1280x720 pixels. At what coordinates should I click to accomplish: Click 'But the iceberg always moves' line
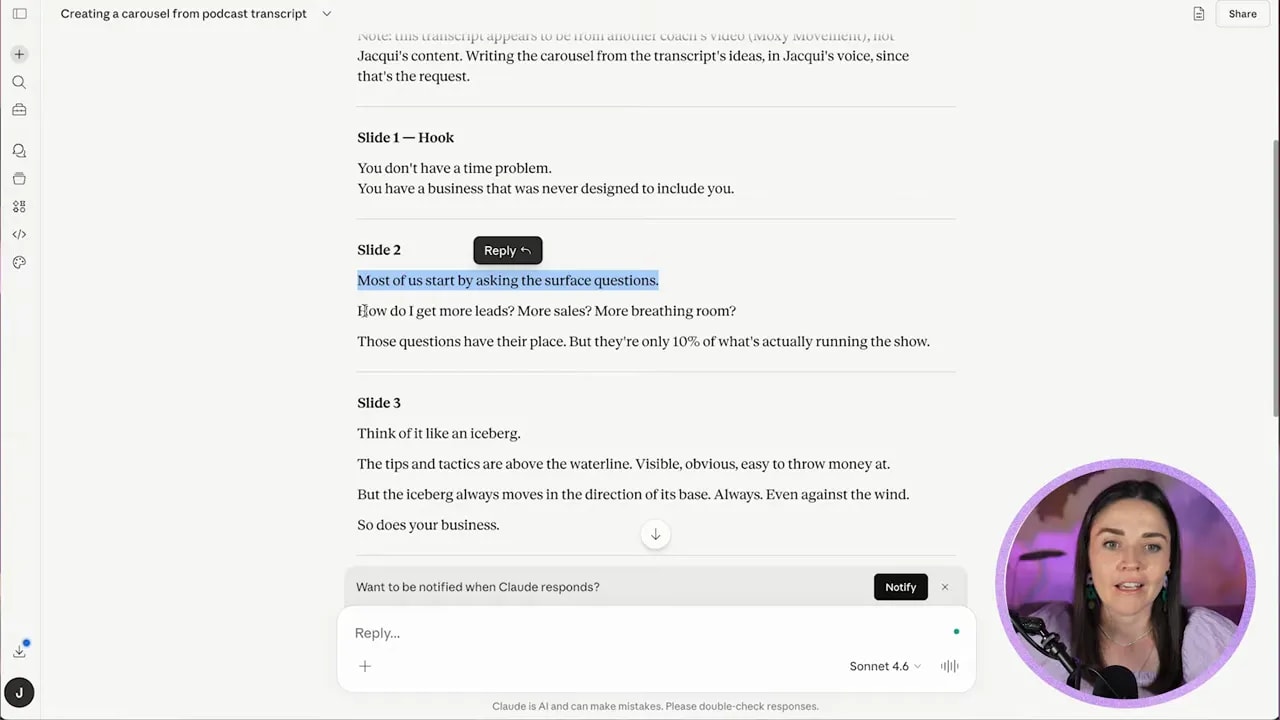(x=633, y=495)
